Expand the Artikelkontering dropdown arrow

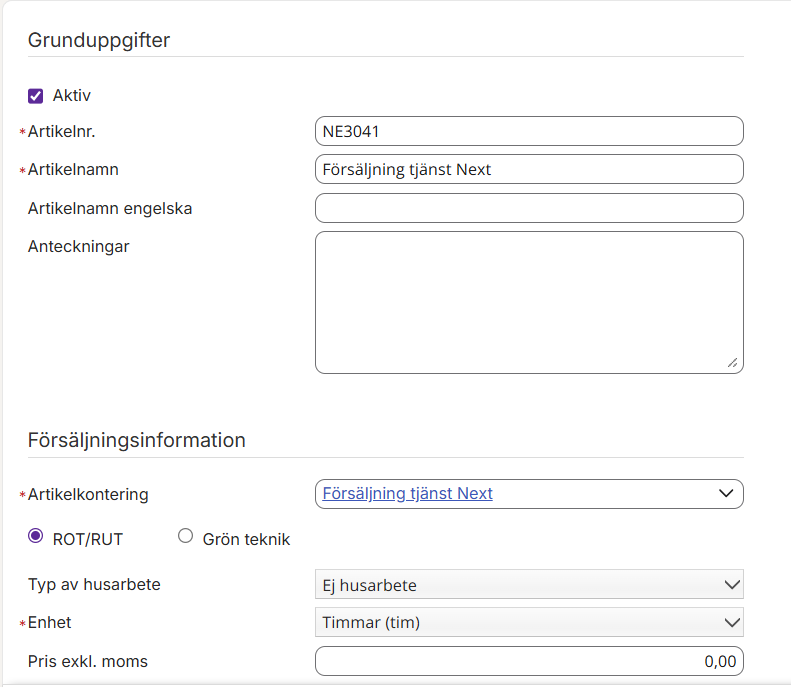(x=726, y=494)
